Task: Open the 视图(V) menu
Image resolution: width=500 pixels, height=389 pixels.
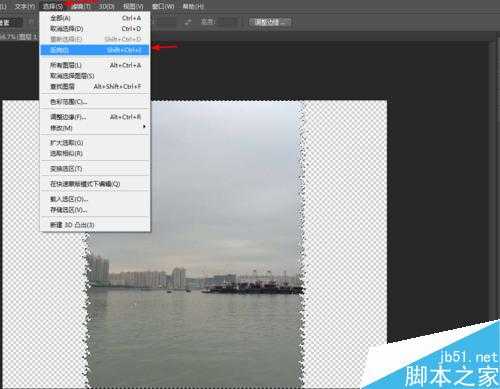Action: click(133, 6)
